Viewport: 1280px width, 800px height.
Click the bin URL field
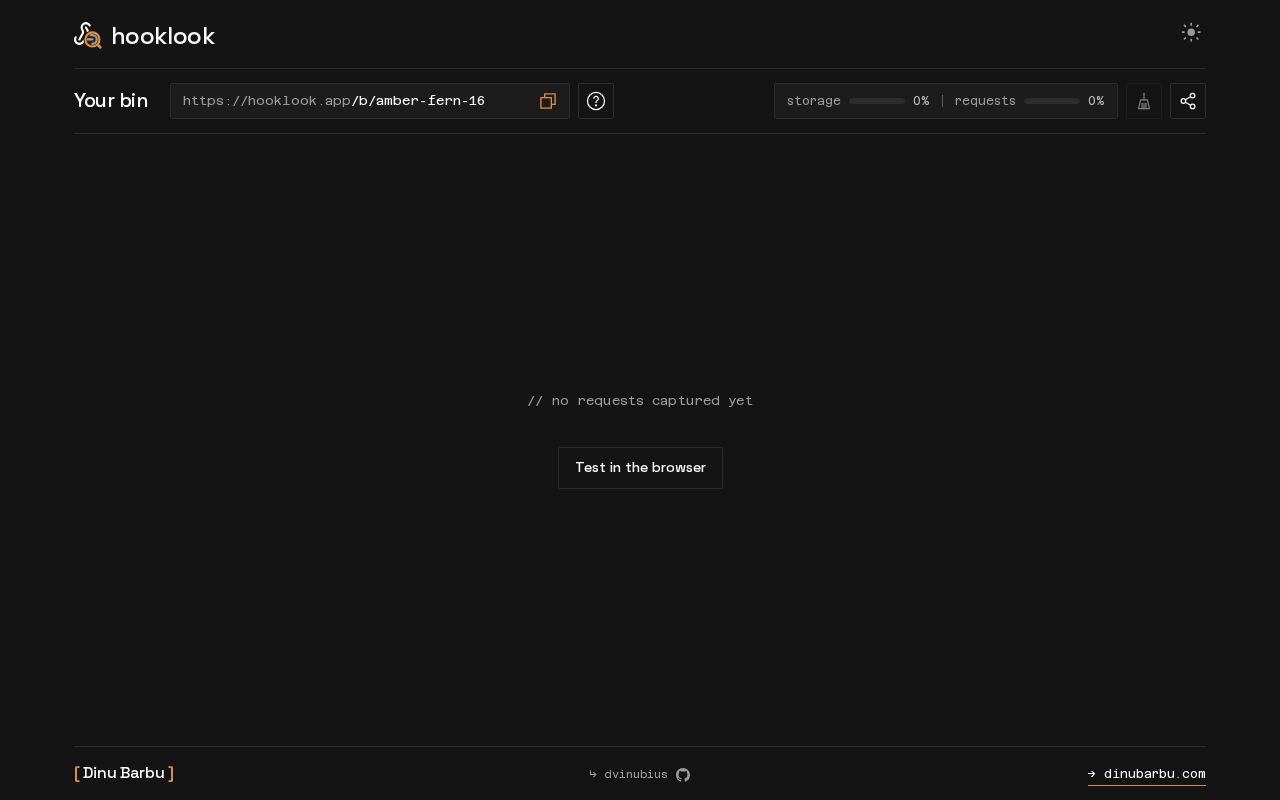click(370, 101)
